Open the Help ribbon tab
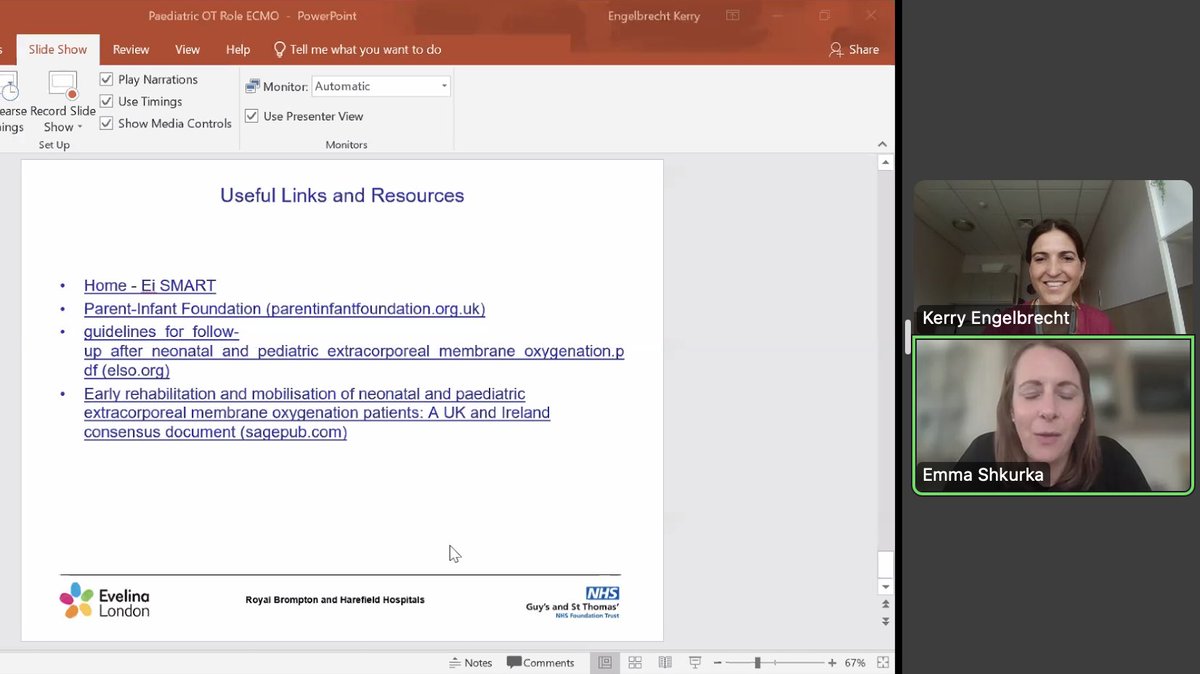This screenshot has height=674, width=1200. (x=238, y=49)
